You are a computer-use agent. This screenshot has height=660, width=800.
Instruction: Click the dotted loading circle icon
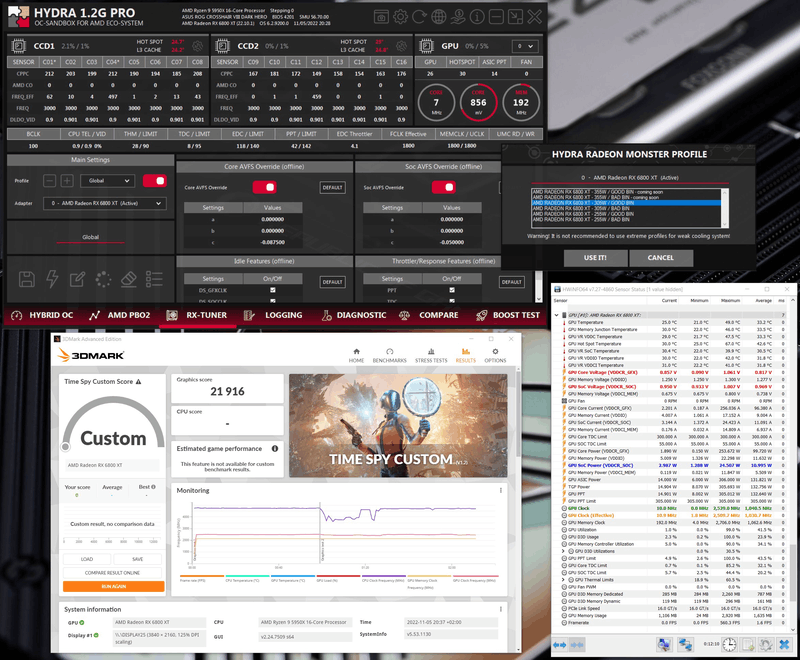coord(103,279)
